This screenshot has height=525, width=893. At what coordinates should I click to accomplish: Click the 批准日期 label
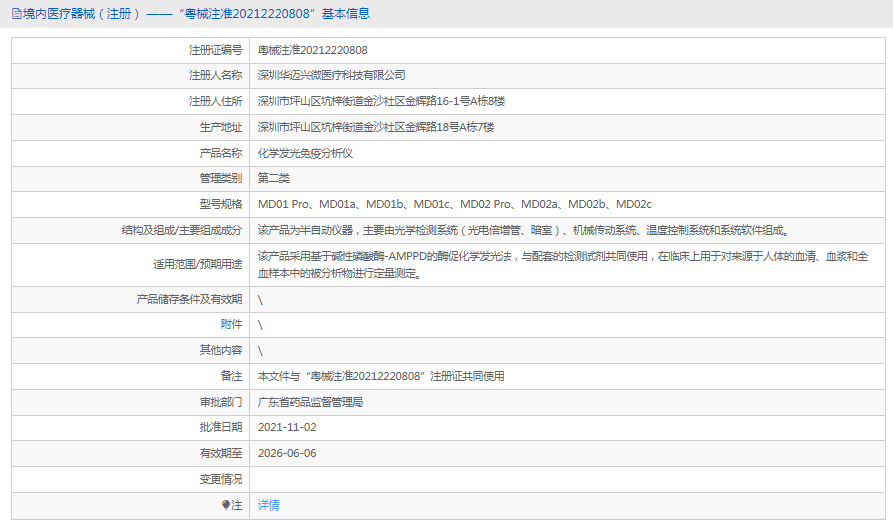click(220, 427)
